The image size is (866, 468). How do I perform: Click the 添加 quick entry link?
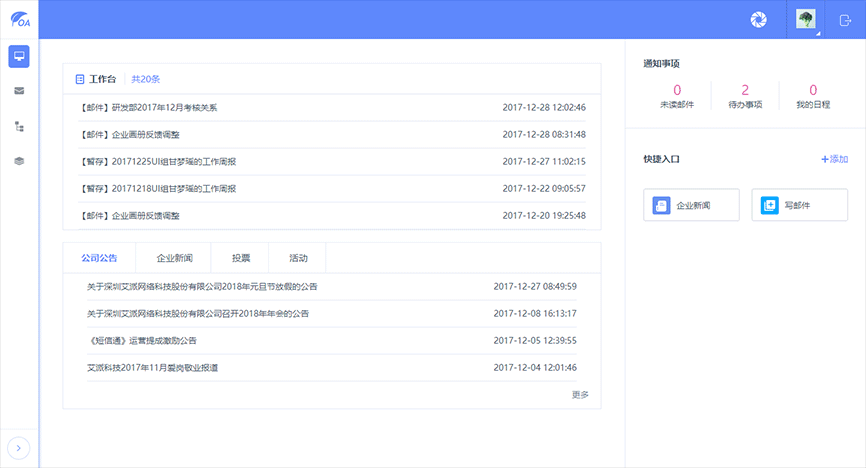[834, 159]
